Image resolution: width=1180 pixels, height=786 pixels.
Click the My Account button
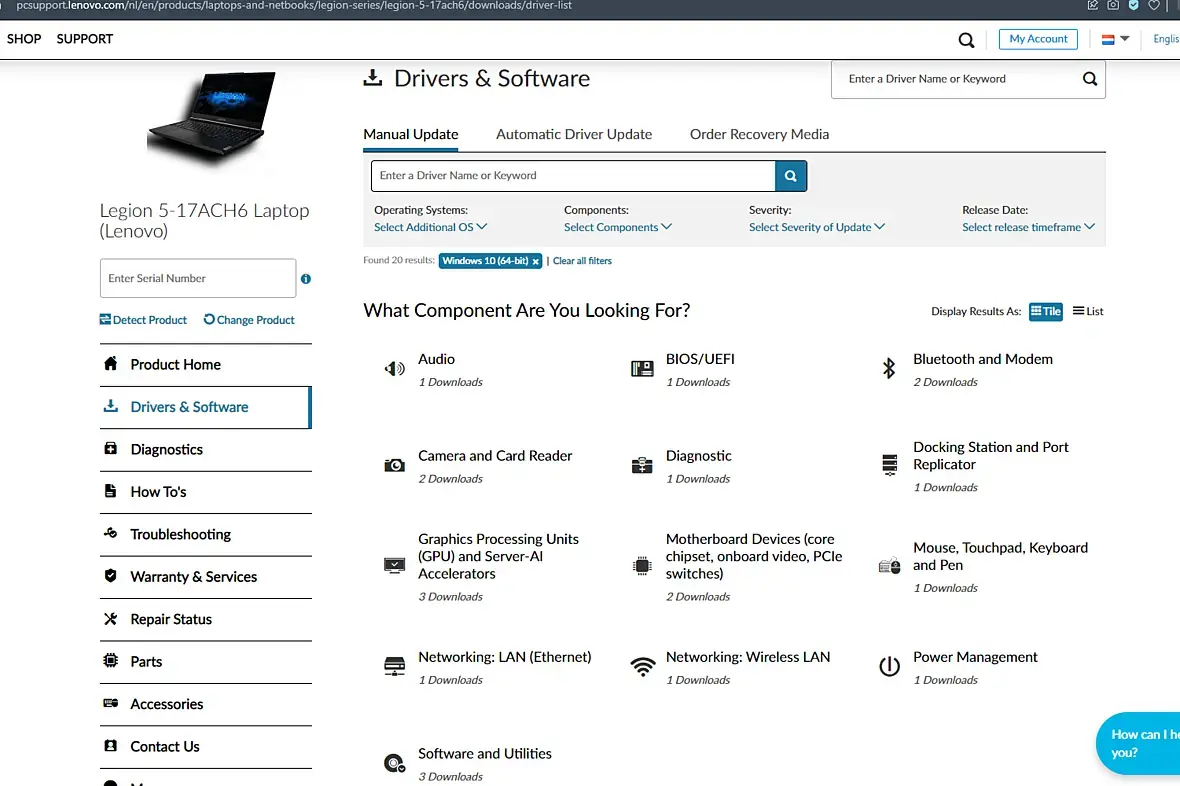coord(1038,39)
